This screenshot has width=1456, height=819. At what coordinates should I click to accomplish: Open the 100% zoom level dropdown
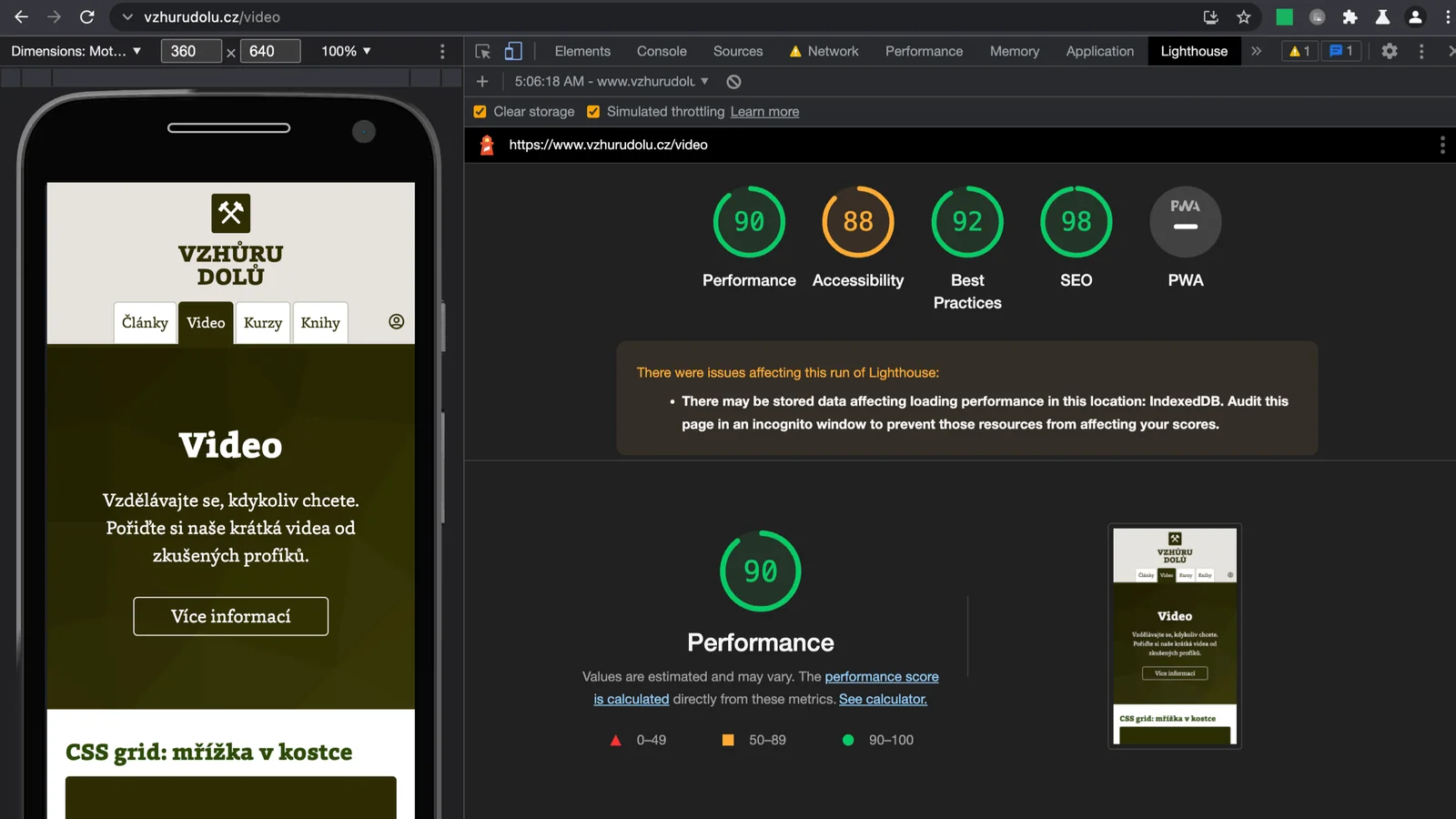click(x=346, y=52)
